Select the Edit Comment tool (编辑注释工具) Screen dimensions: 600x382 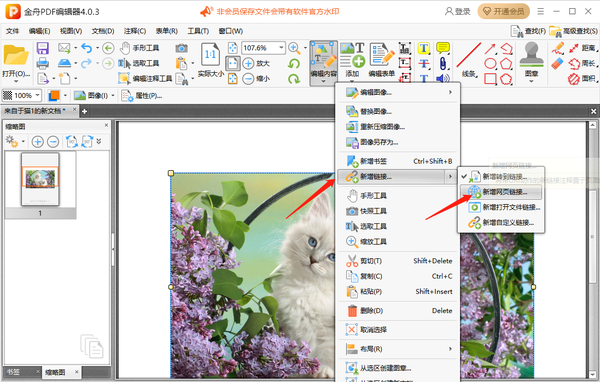pos(145,78)
